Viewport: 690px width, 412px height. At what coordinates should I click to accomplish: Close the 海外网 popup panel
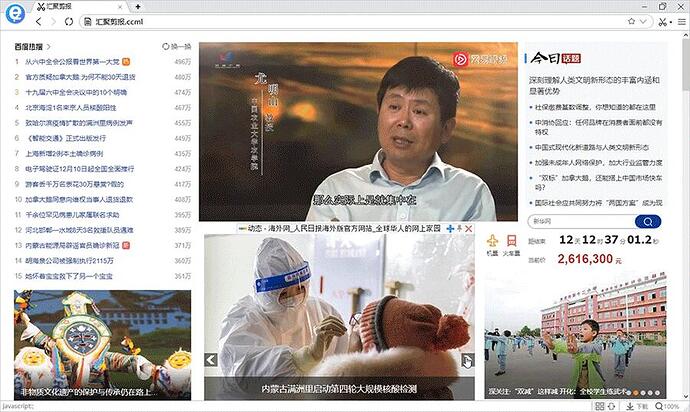[470, 229]
